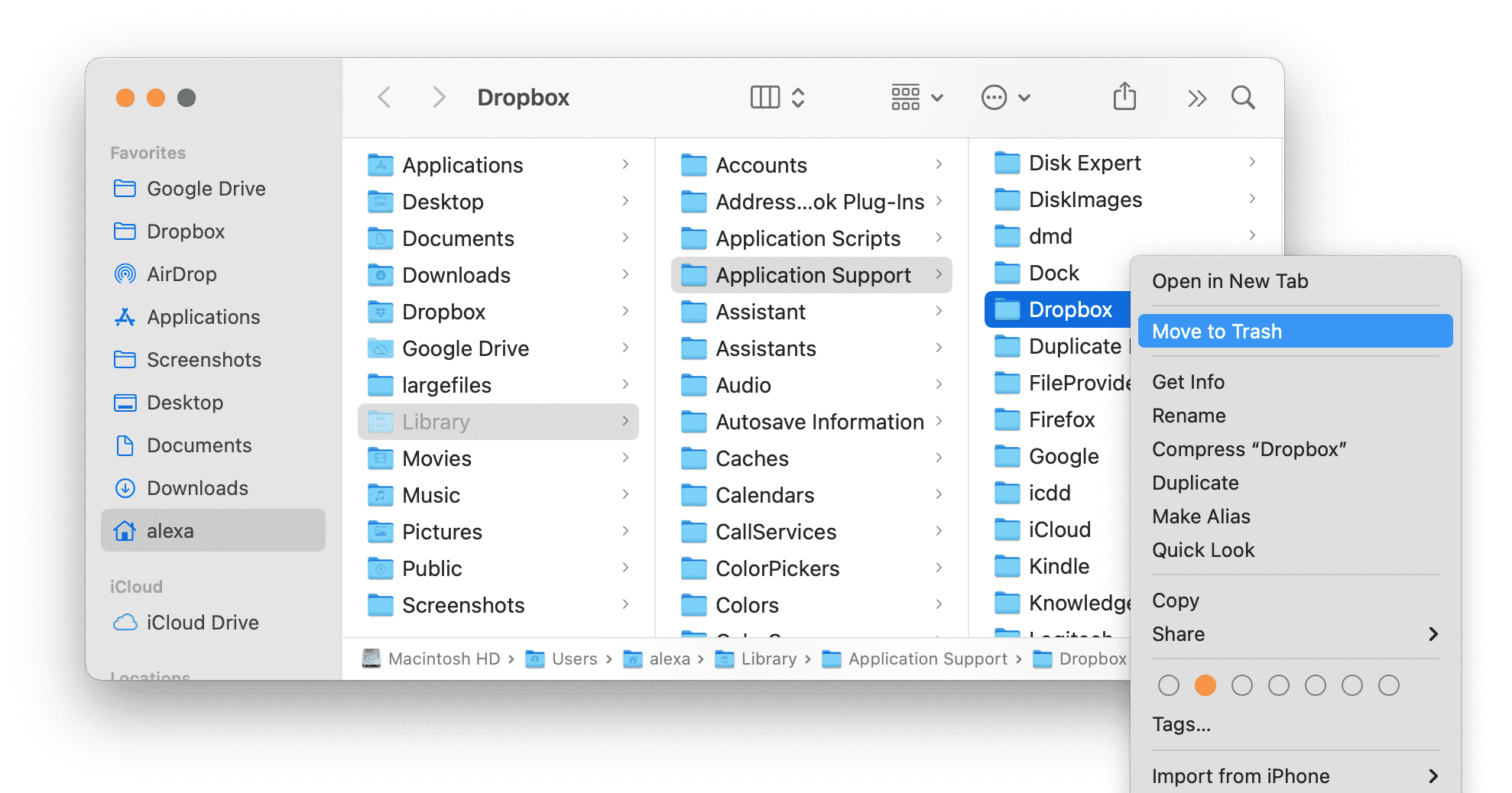Jump to Application Support in path bar

pos(915,659)
